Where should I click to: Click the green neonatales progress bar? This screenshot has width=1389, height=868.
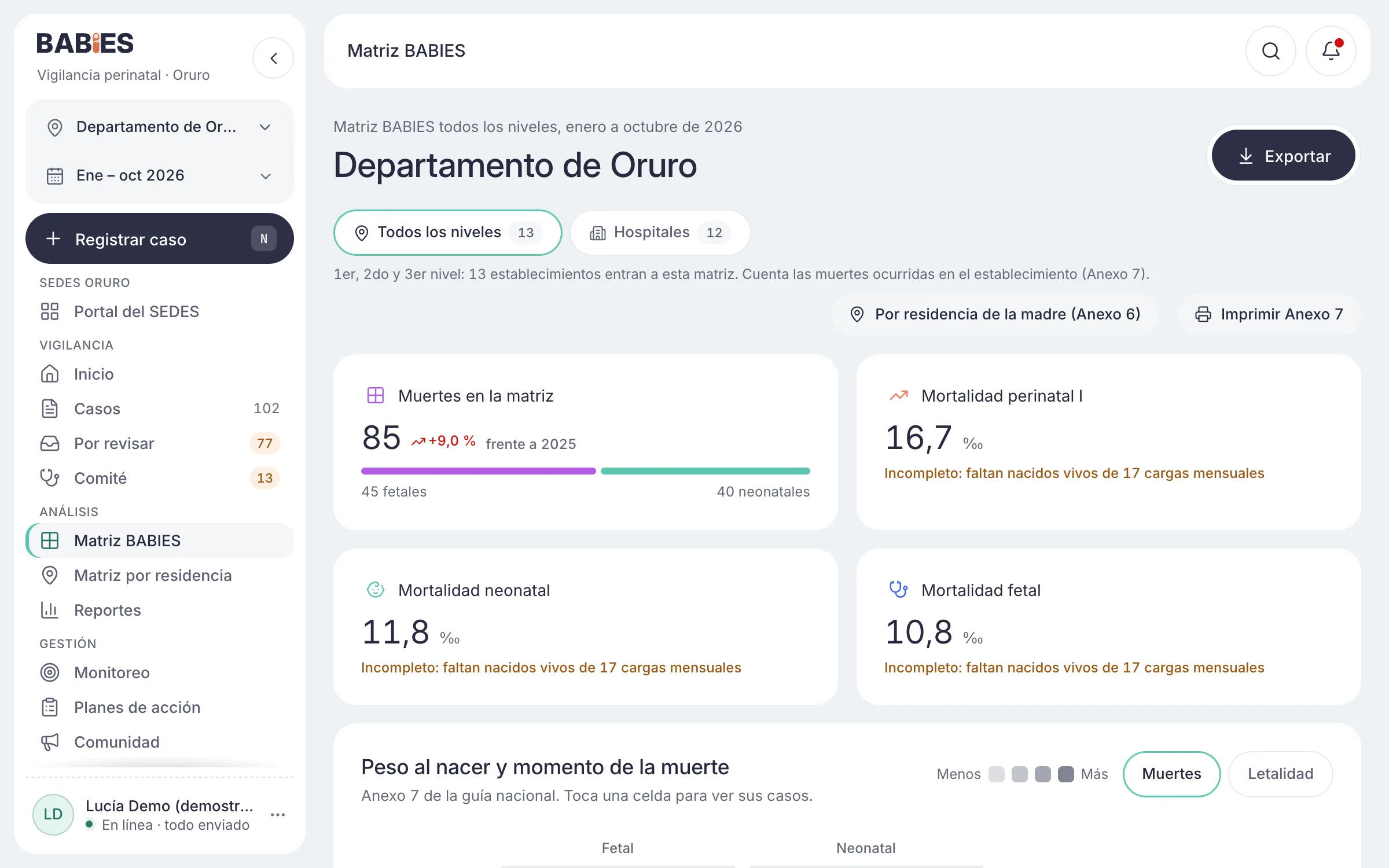[705, 471]
